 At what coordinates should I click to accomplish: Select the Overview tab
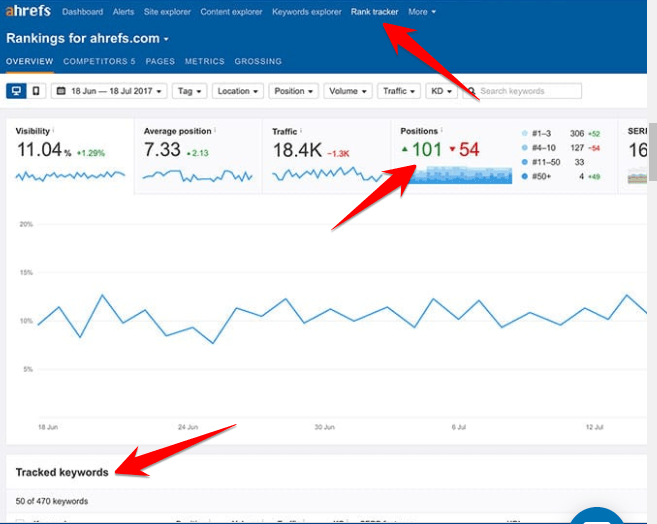29,61
